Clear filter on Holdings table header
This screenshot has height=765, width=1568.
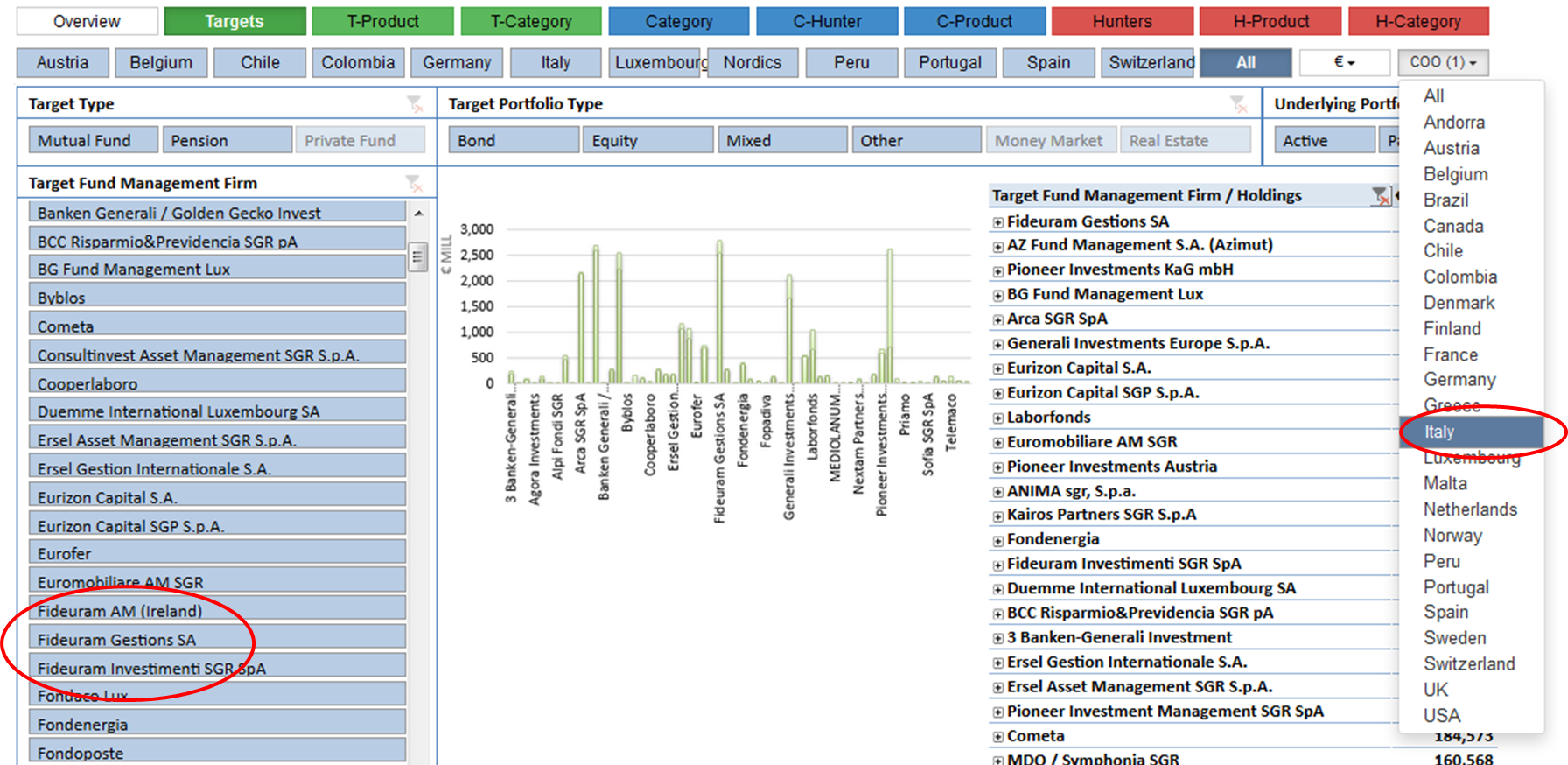[1381, 196]
